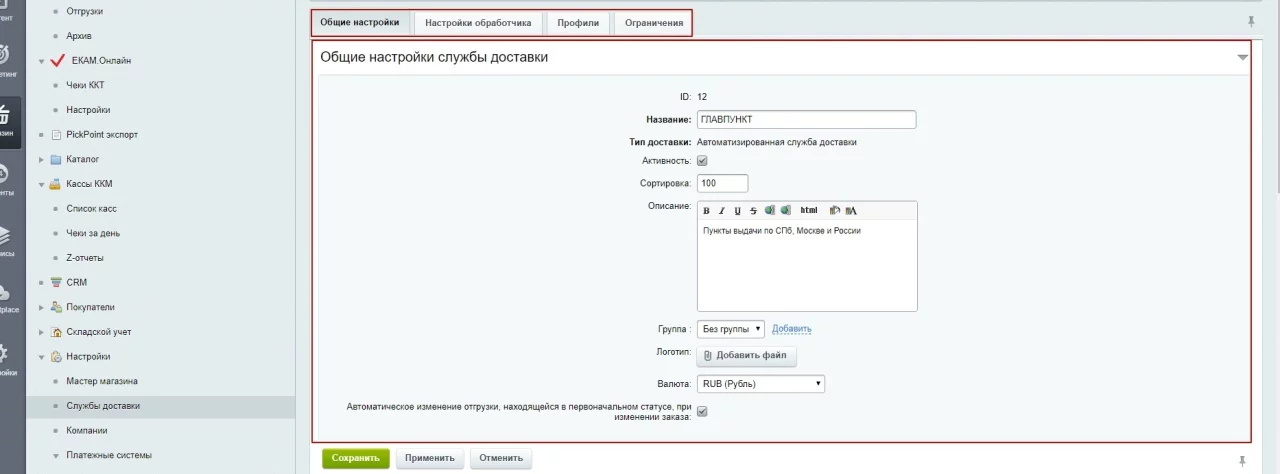Toggle automatic shipment change checkbox
This screenshot has width=1280, height=474.
[702, 411]
